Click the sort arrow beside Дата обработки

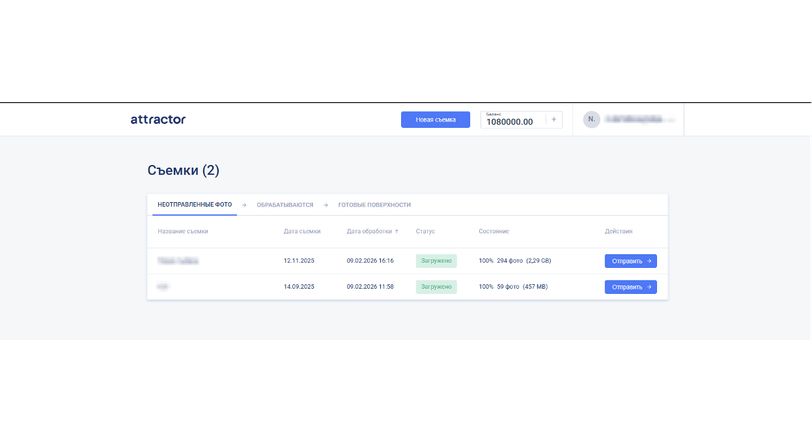click(x=397, y=231)
